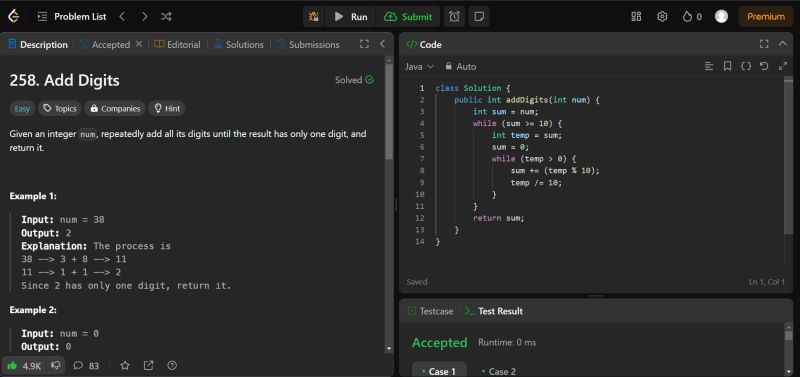Open the 83 comments
The width and height of the screenshot is (800, 377).
(86, 365)
